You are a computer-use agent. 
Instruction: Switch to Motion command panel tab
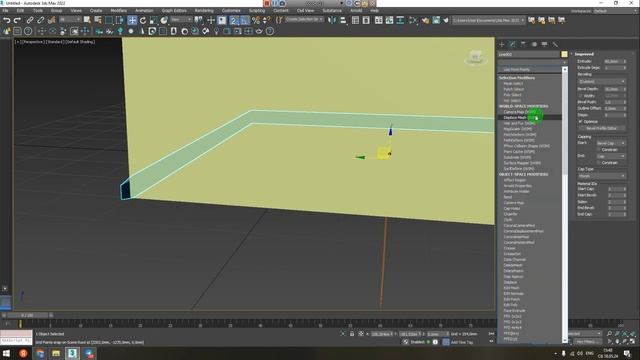(x=534, y=44)
